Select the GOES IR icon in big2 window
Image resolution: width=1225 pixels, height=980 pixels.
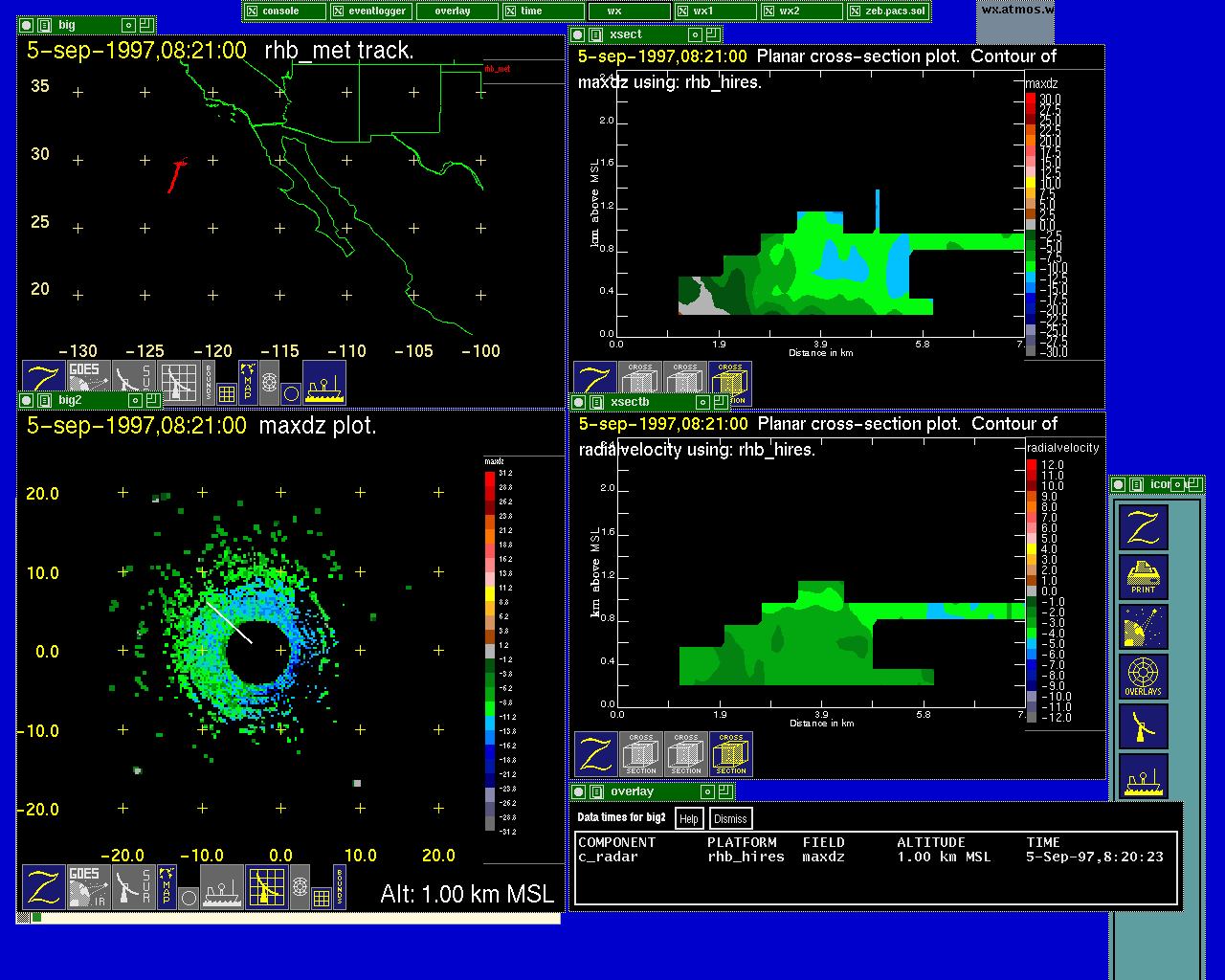[x=88, y=887]
